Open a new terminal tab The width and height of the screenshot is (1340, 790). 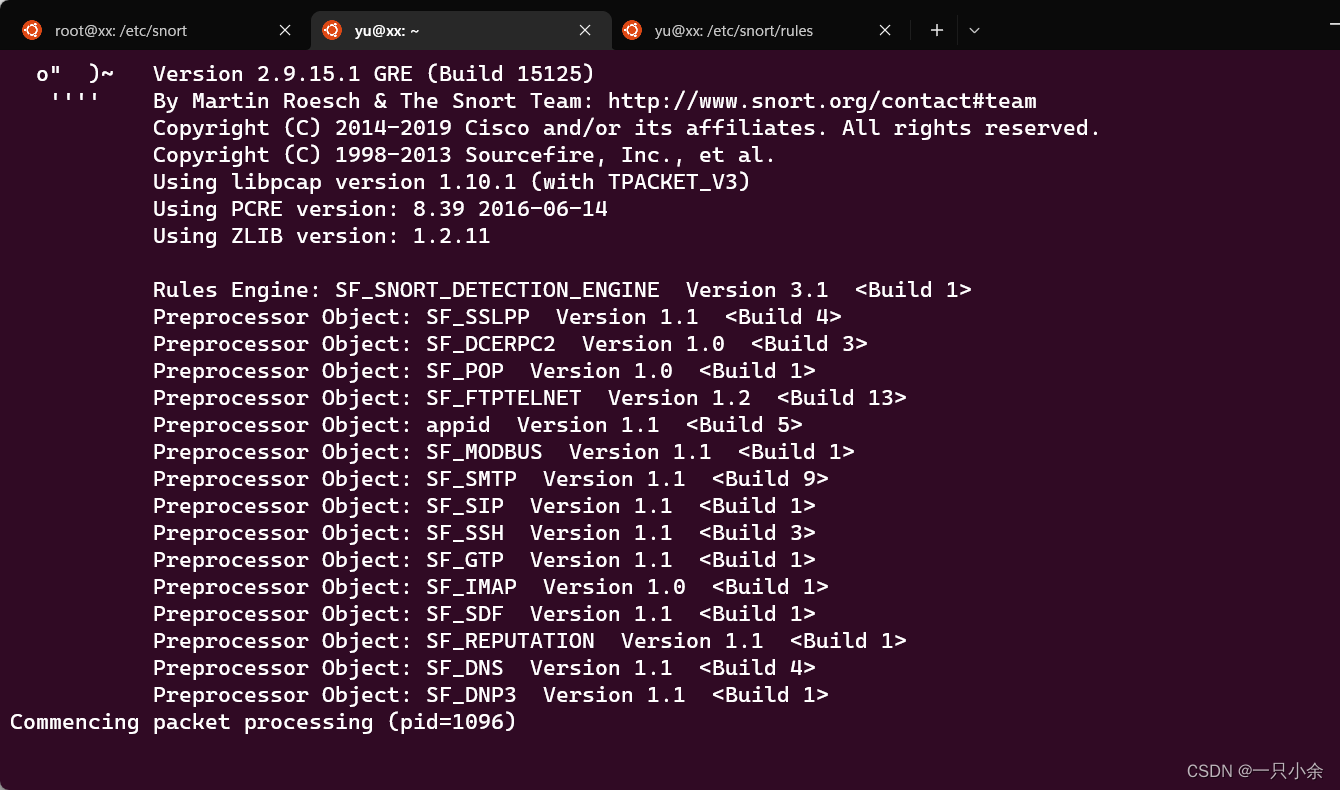tap(937, 30)
